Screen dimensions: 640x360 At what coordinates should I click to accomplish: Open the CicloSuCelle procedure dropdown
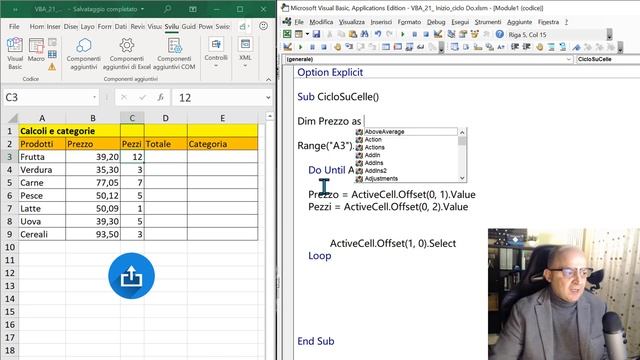608,59
